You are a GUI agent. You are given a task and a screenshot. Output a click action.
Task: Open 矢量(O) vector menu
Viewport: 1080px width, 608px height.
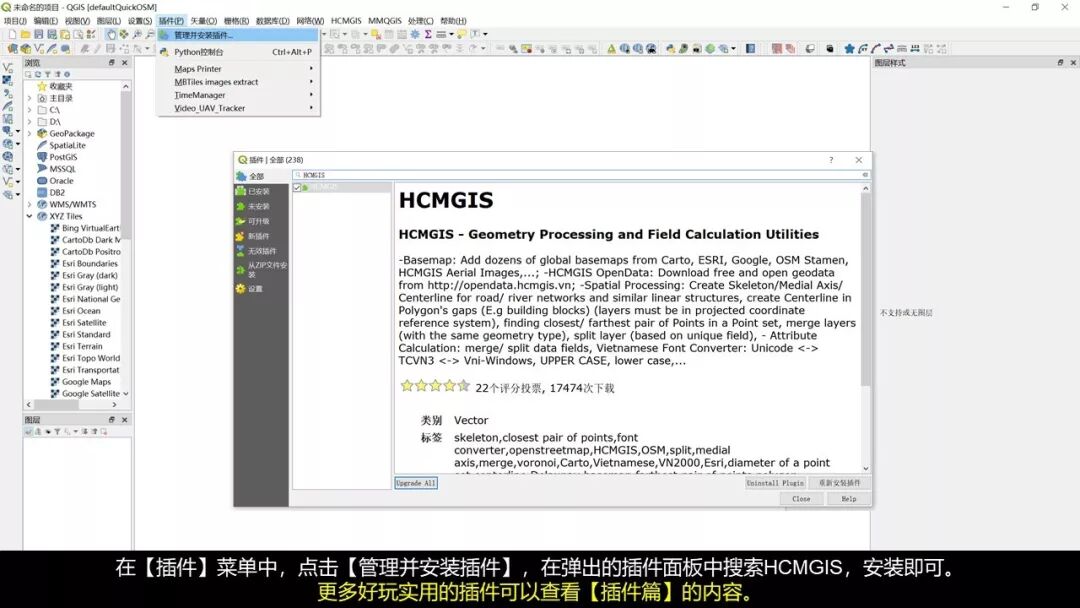click(203, 21)
